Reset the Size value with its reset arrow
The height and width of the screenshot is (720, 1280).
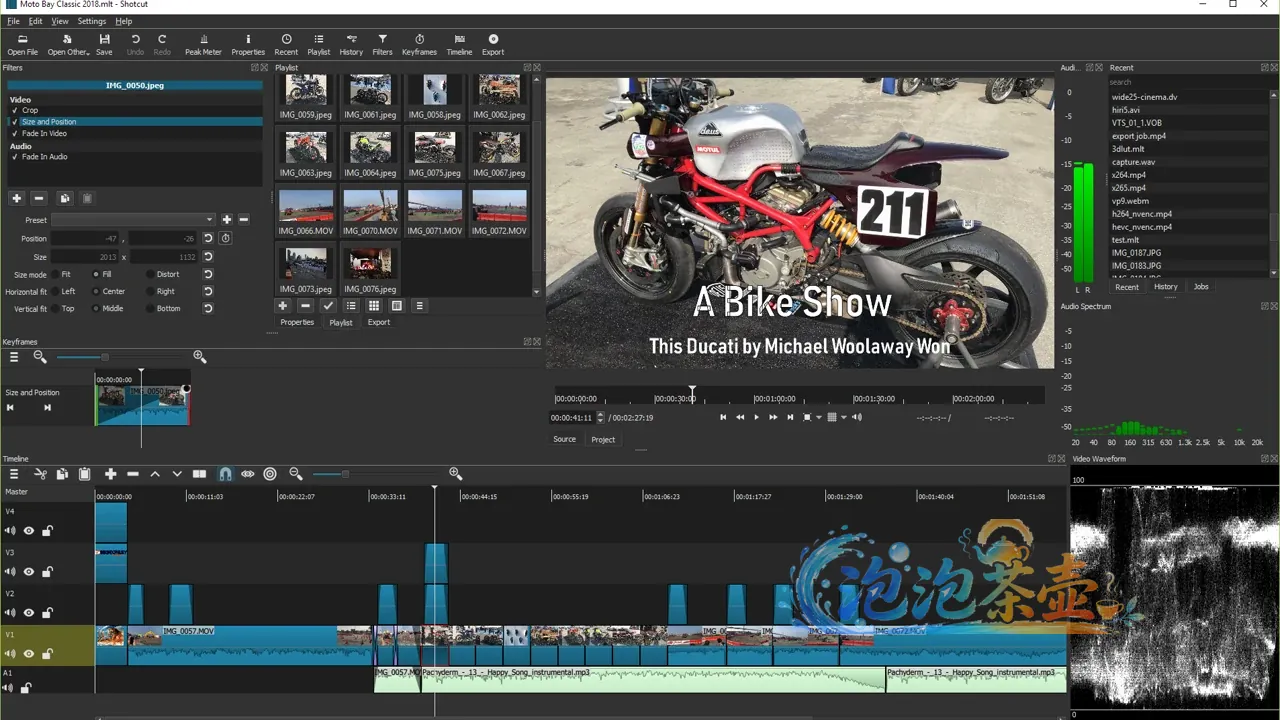(x=208, y=257)
